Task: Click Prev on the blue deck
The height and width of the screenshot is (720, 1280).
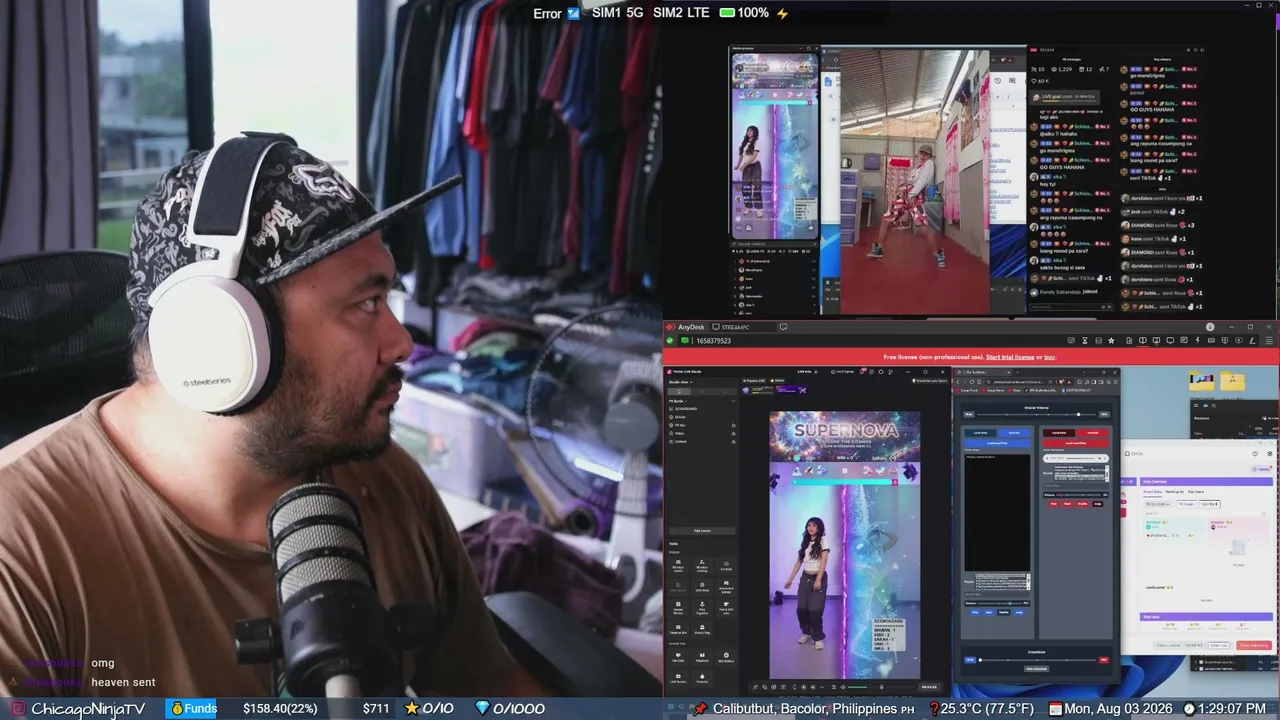Action: [973, 612]
